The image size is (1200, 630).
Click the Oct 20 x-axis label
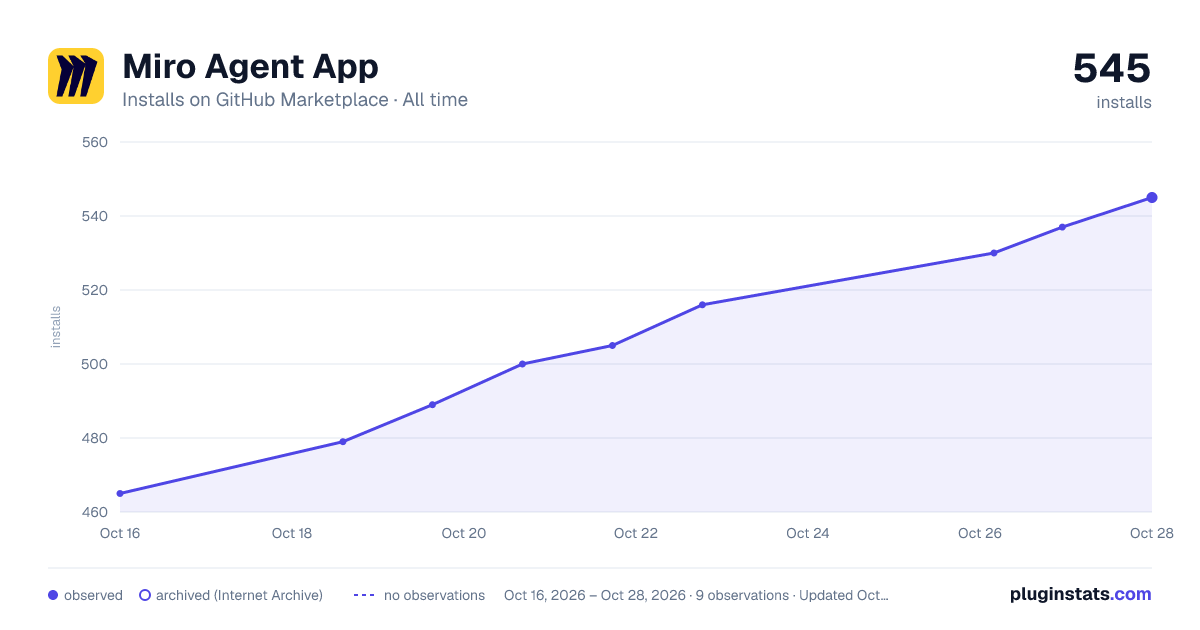coord(464,533)
